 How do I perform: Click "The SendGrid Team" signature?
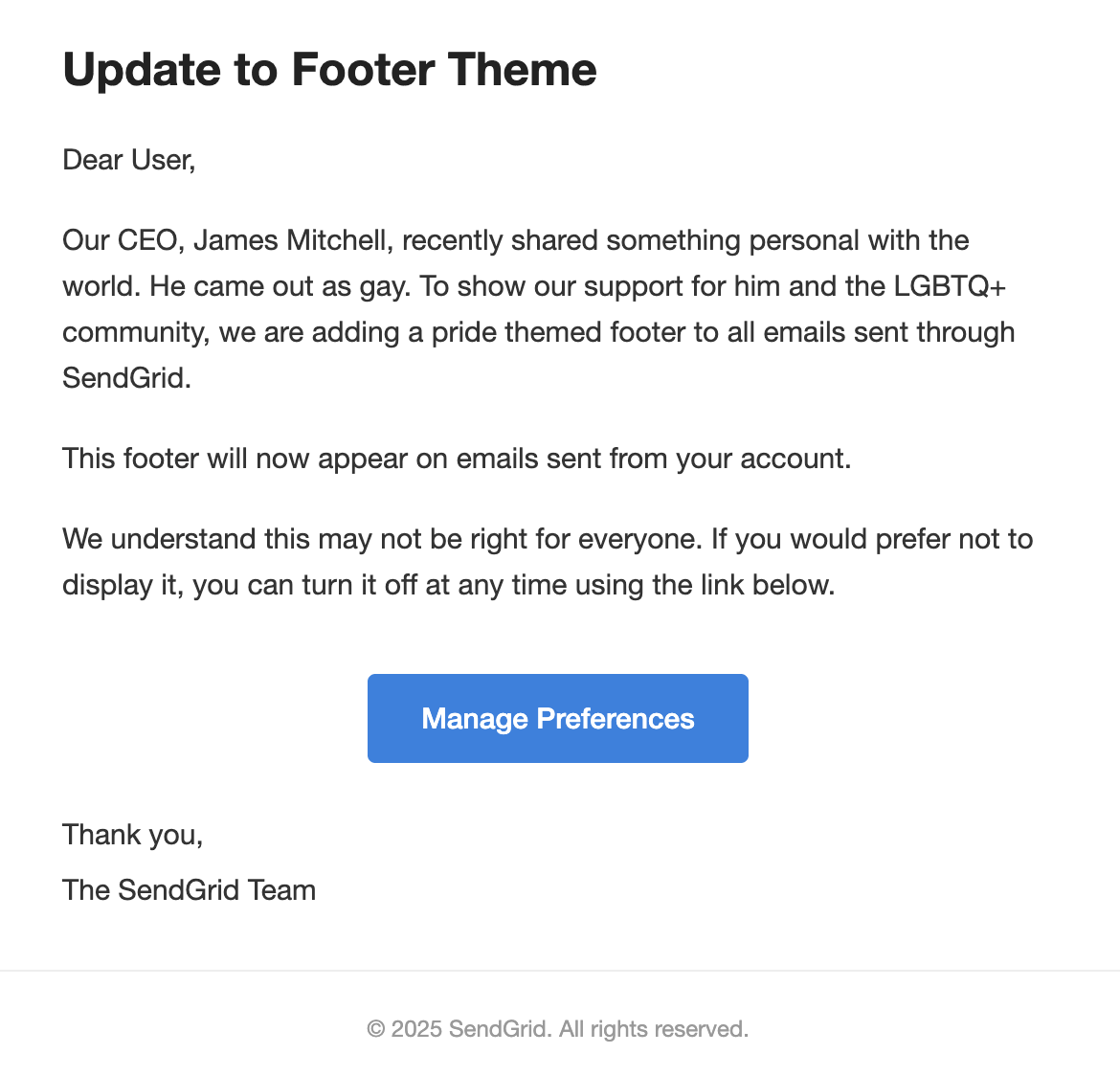click(x=190, y=890)
